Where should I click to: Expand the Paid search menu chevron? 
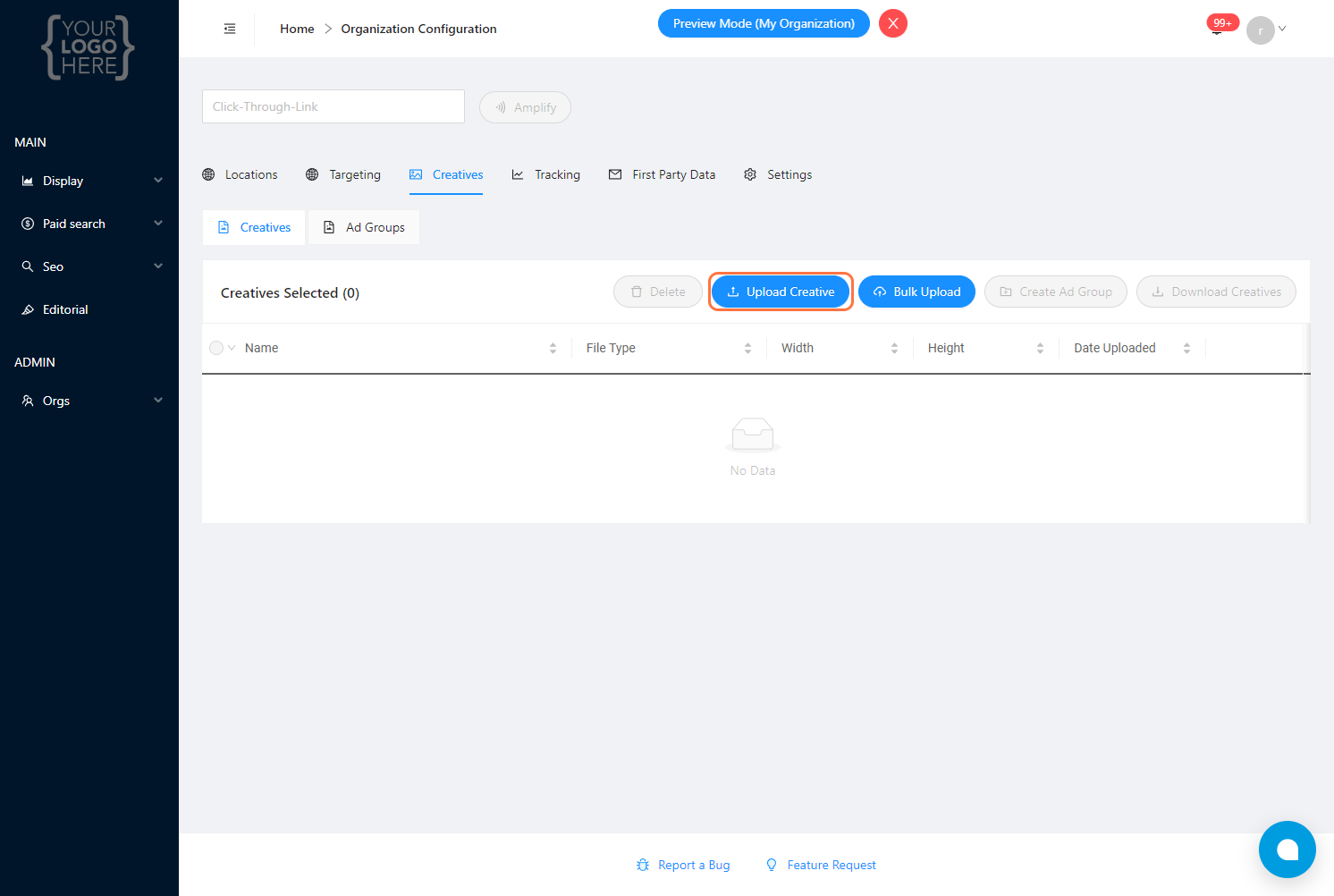coord(158,224)
